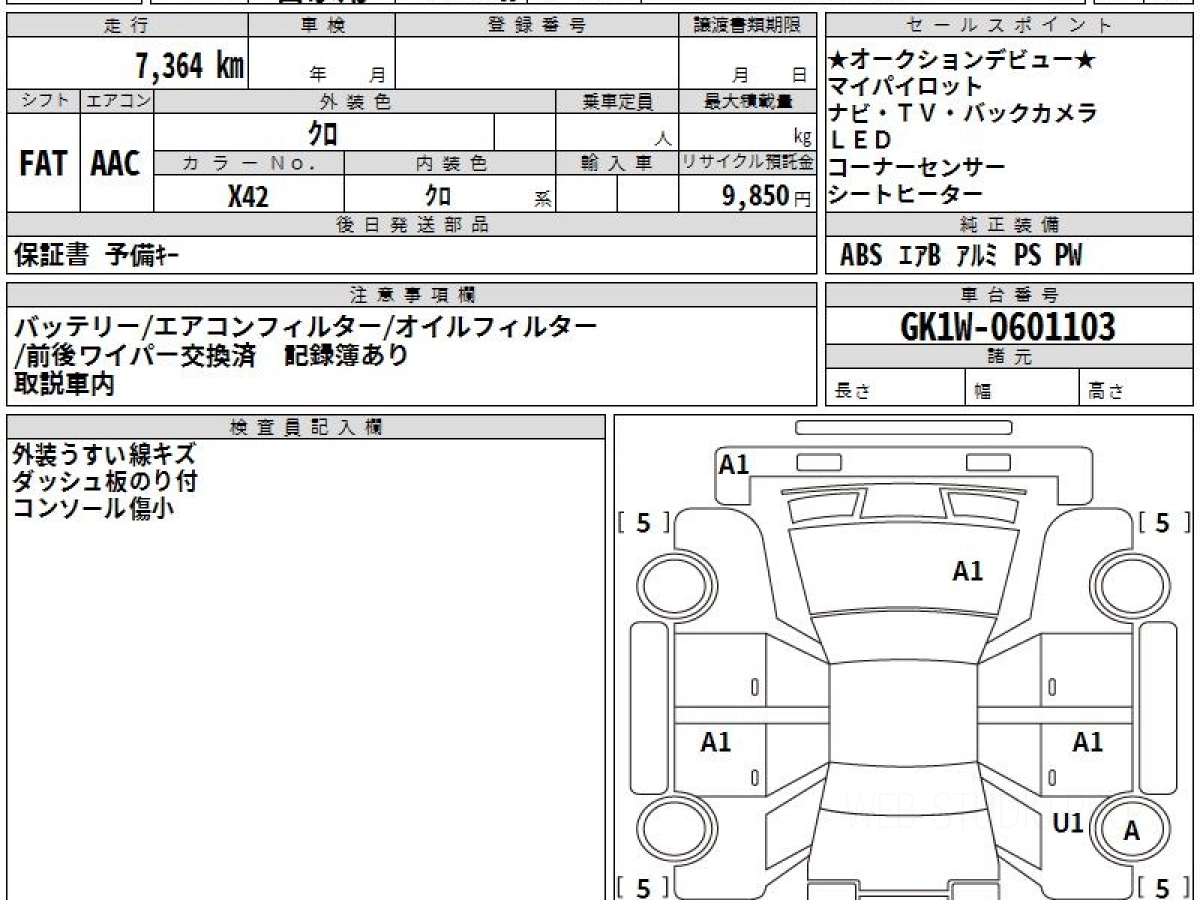Select chassis number GK1W-0601103
The width and height of the screenshot is (1200, 900).
(1008, 326)
